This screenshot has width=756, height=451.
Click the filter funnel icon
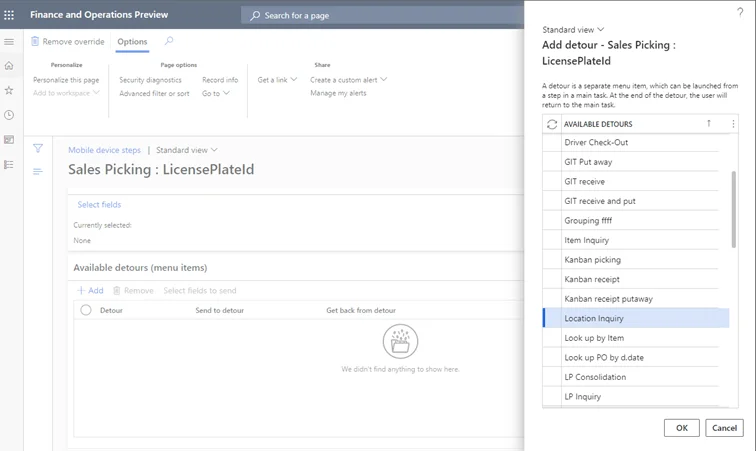pos(38,148)
